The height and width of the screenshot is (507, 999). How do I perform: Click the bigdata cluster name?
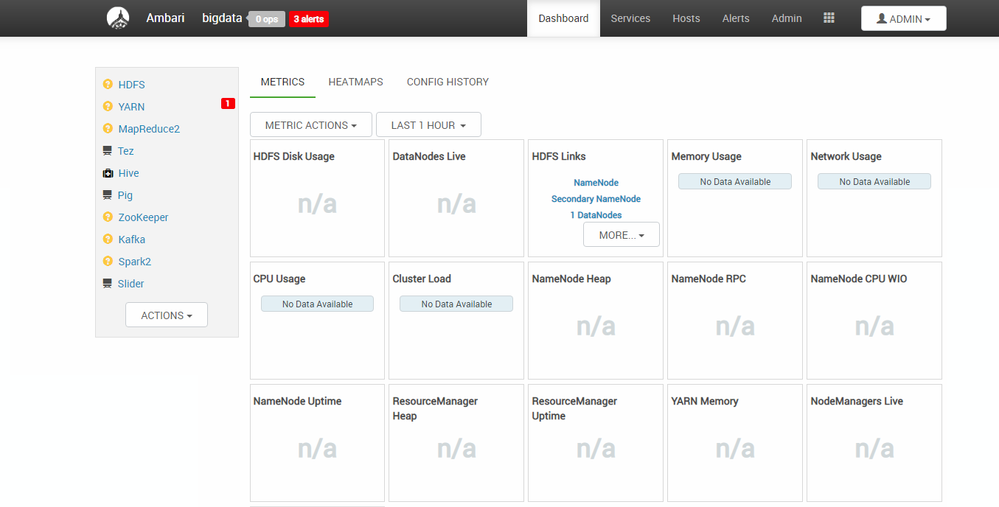point(222,18)
